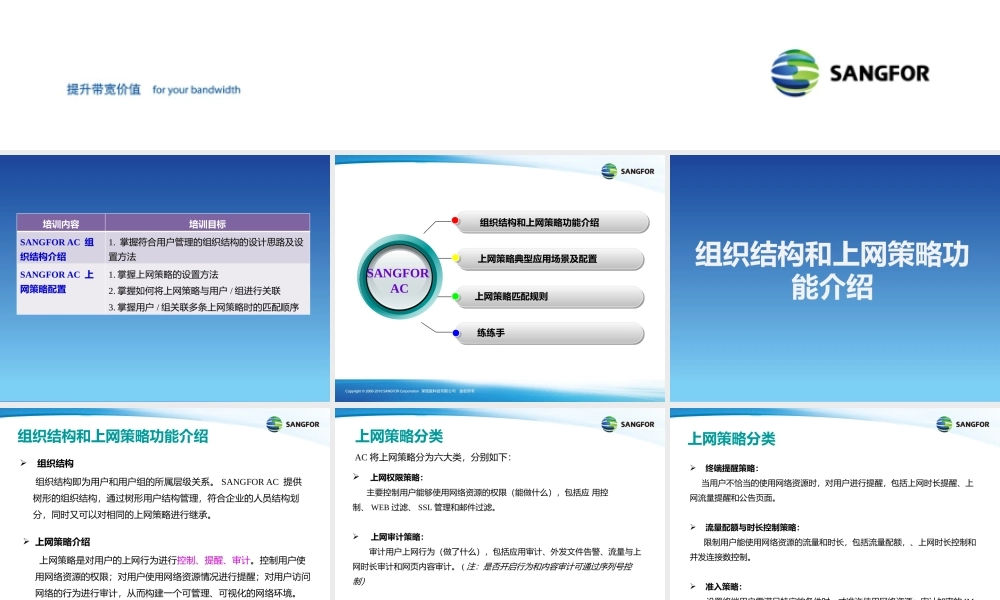This screenshot has width=1000, height=600.
Task: Click SANGFOR logo on right 上网策略分类 slide
Action: point(962,424)
